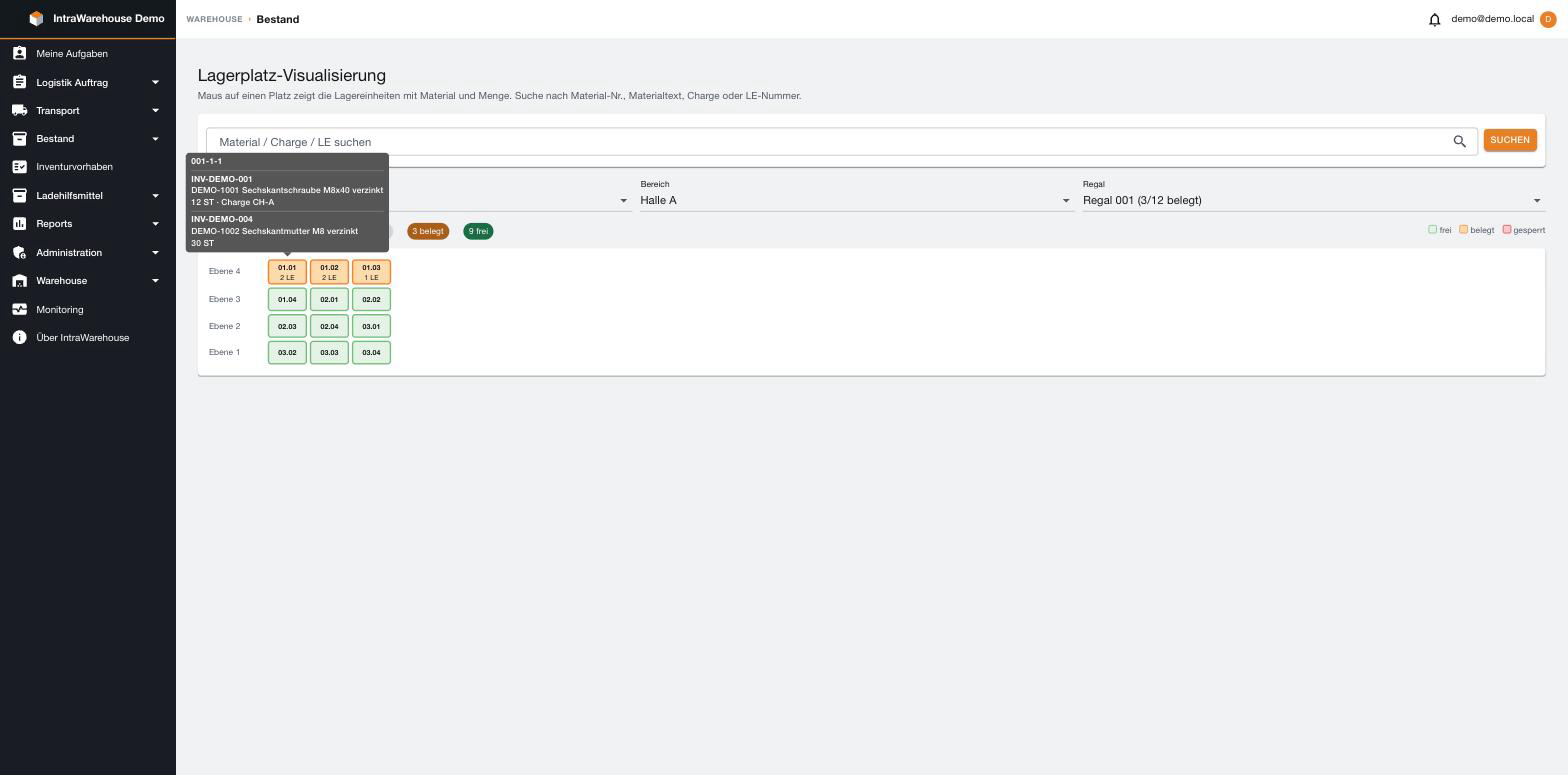Click the Logistik Auftrag clipboard icon

click(19, 82)
